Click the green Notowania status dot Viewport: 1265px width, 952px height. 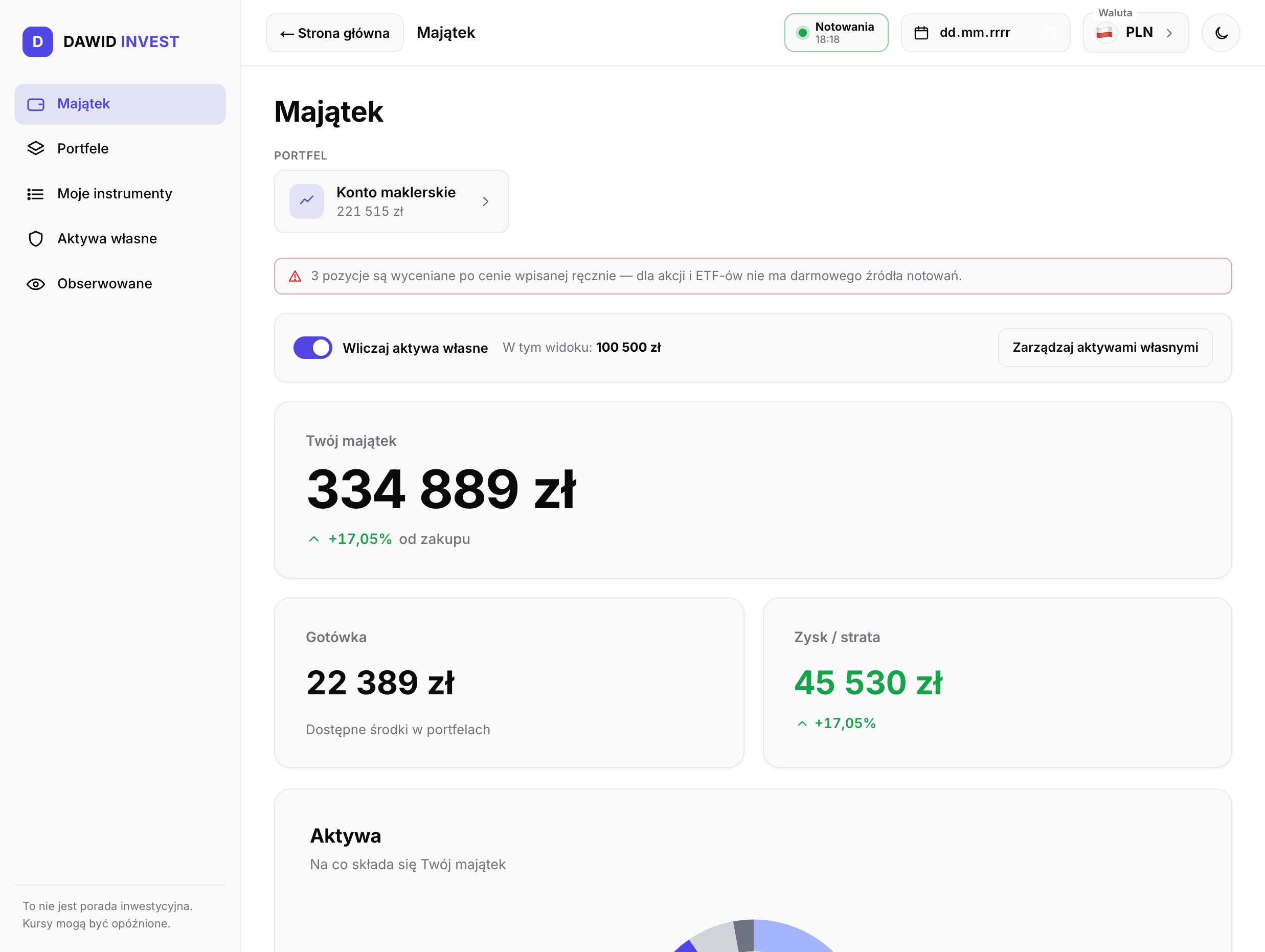tap(802, 33)
